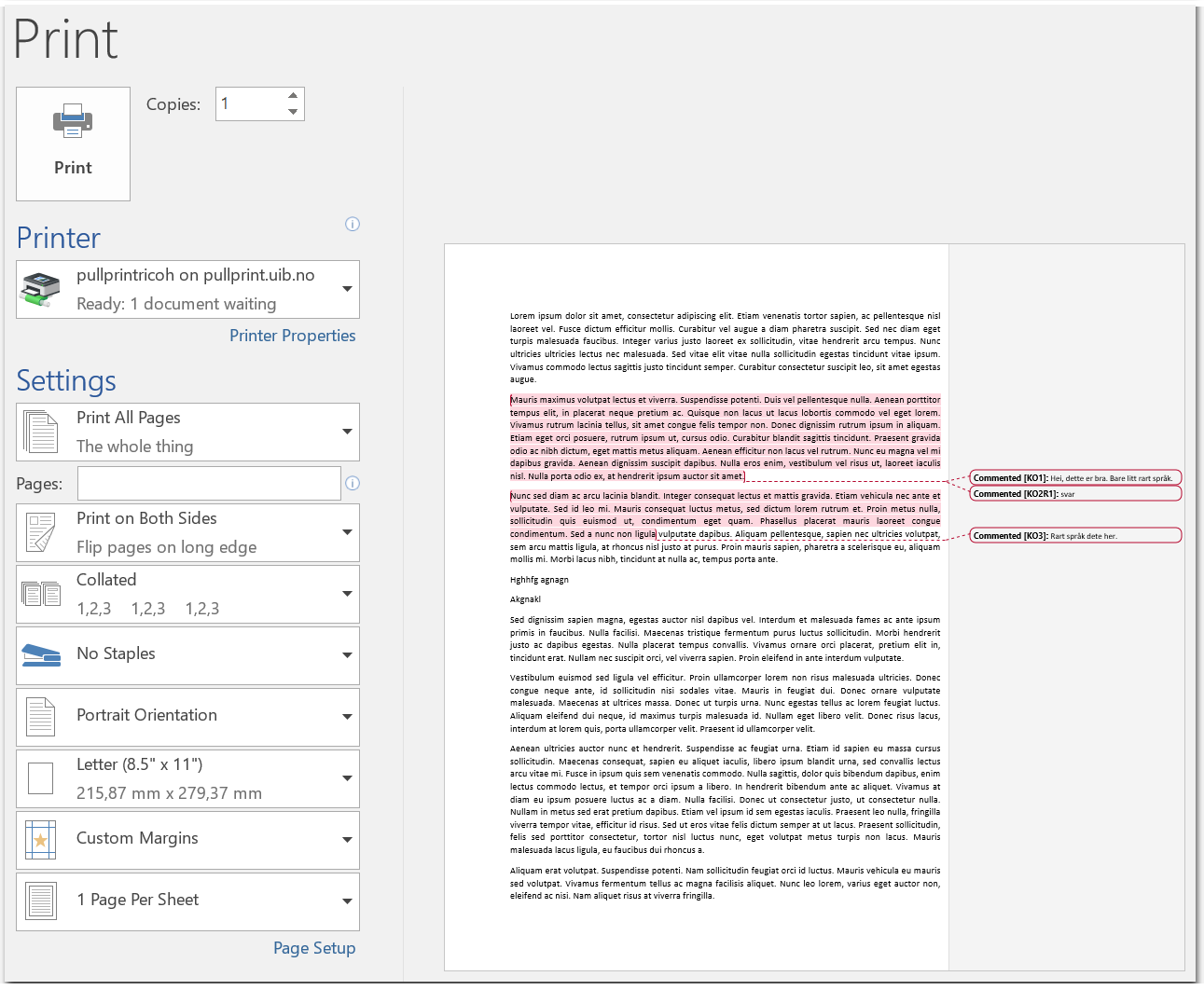Decrease the copies count with down arrow
The image size is (1204, 990).
pos(293,112)
